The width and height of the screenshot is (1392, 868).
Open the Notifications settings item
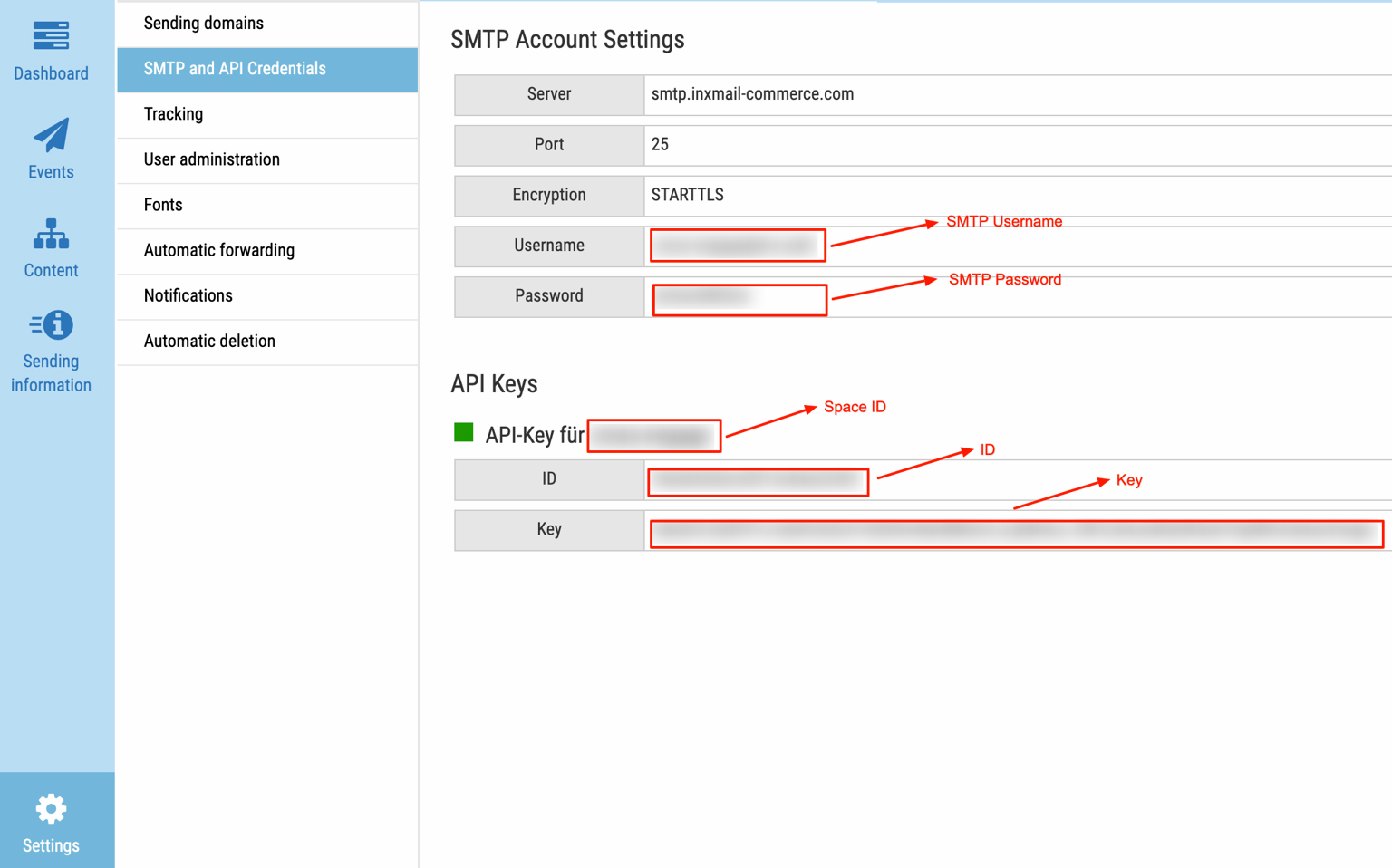coord(267,295)
